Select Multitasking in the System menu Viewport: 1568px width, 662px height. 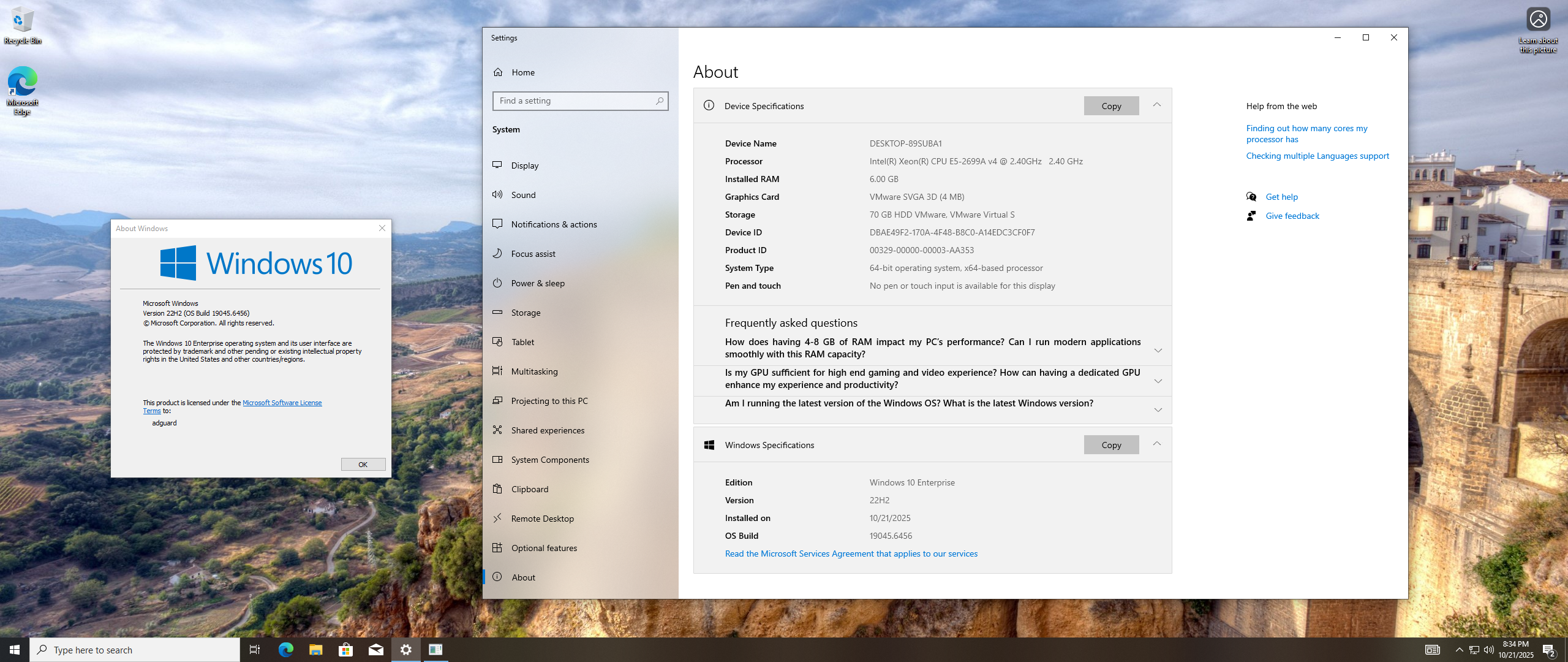(x=534, y=371)
